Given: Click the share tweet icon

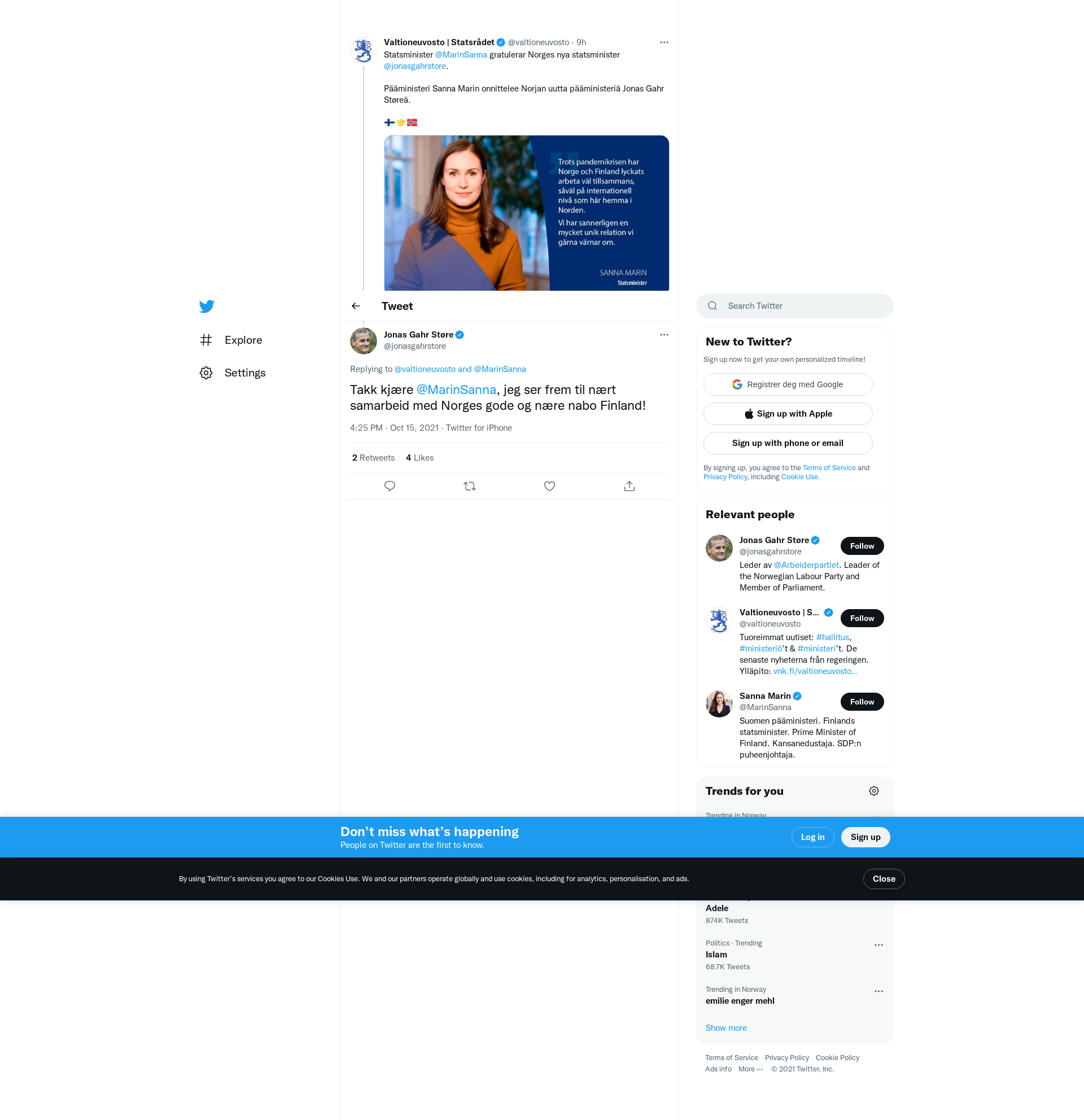Looking at the screenshot, I should [629, 486].
